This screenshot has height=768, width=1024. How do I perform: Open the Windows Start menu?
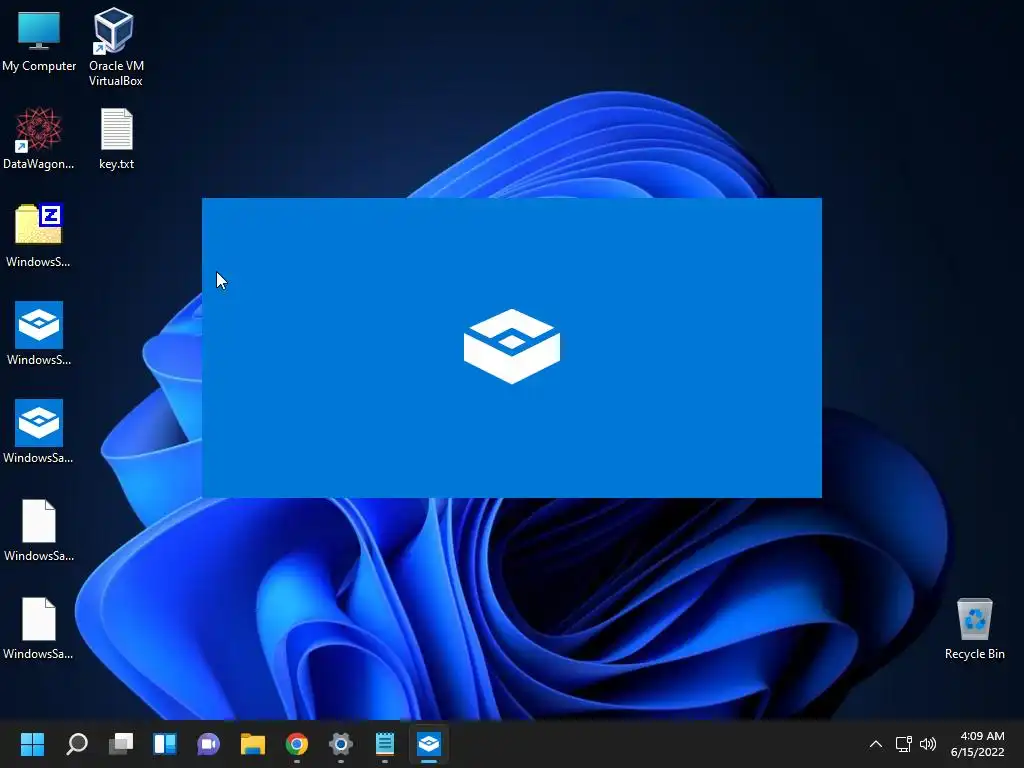coord(32,744)
